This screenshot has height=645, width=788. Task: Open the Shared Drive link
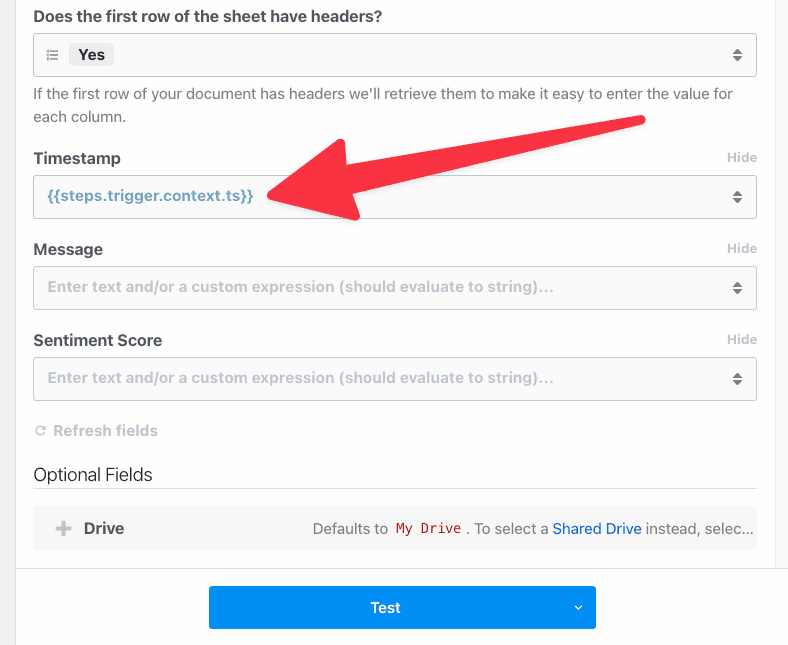pyautogui.click(x=597, y=528)
